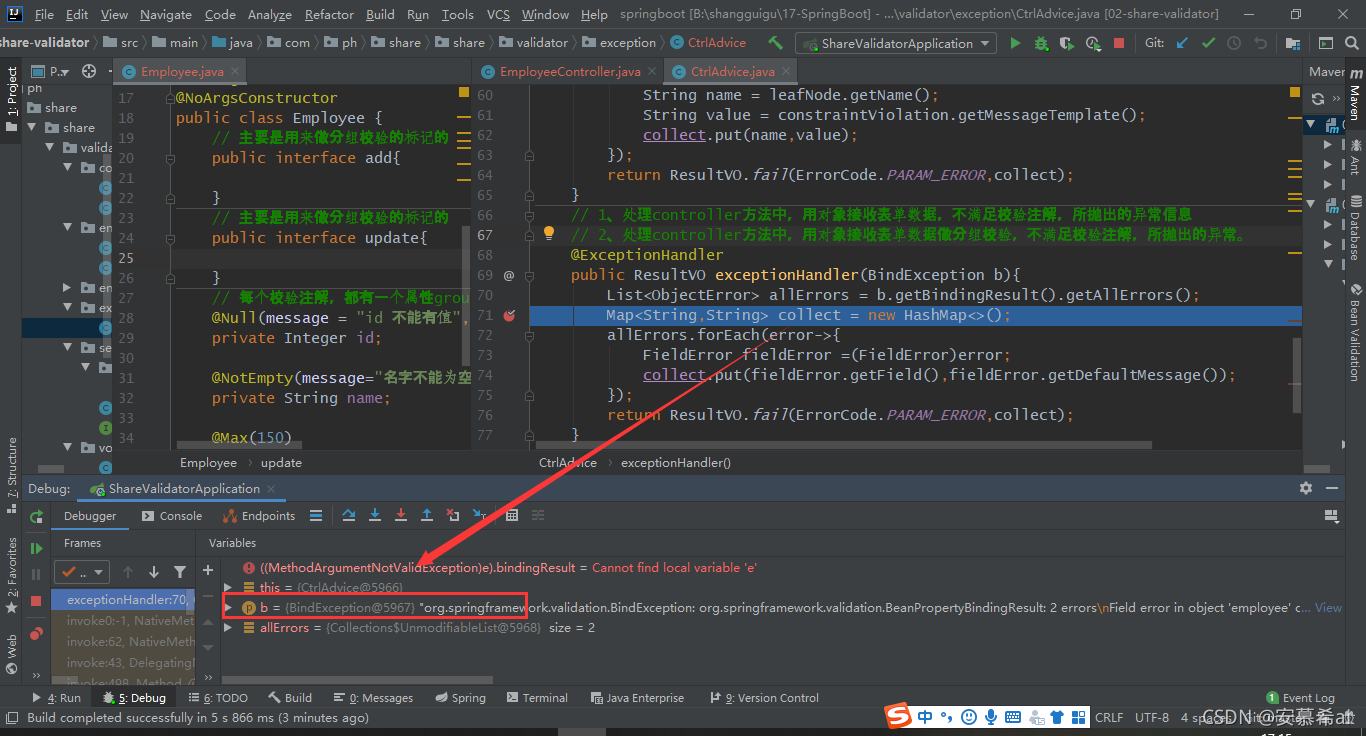Click Step Into blue arrow icon
This screenshot has width=1366, height=736.
click(375, 516)
